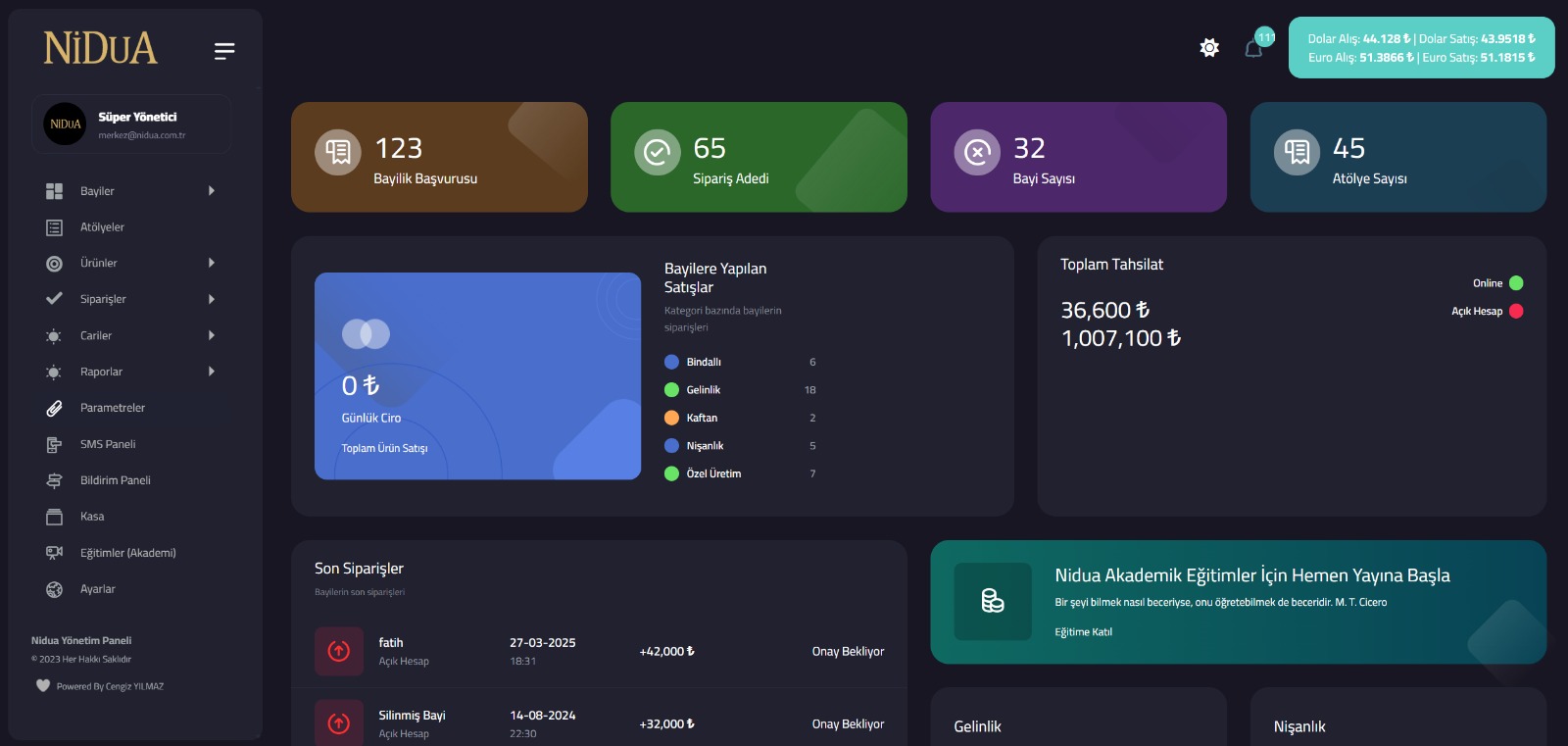Toggle the Online green legend dot

pos(1516,283)
